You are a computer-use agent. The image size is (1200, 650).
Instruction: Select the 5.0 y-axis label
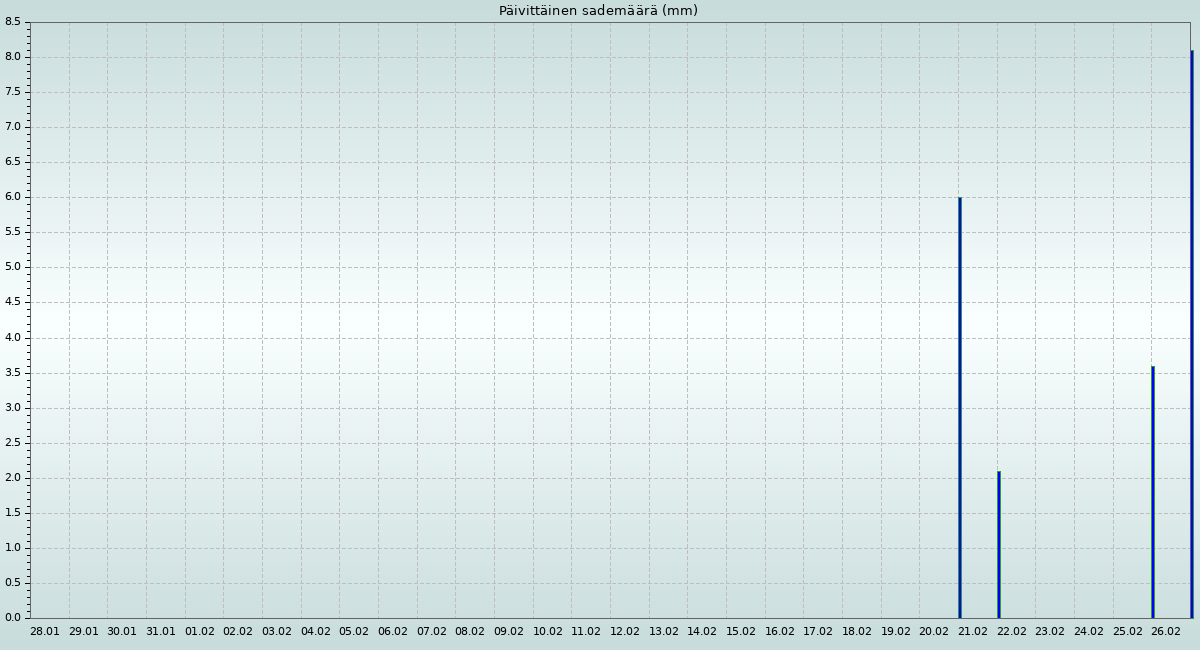pyautogui.click(x=13, y=267)
